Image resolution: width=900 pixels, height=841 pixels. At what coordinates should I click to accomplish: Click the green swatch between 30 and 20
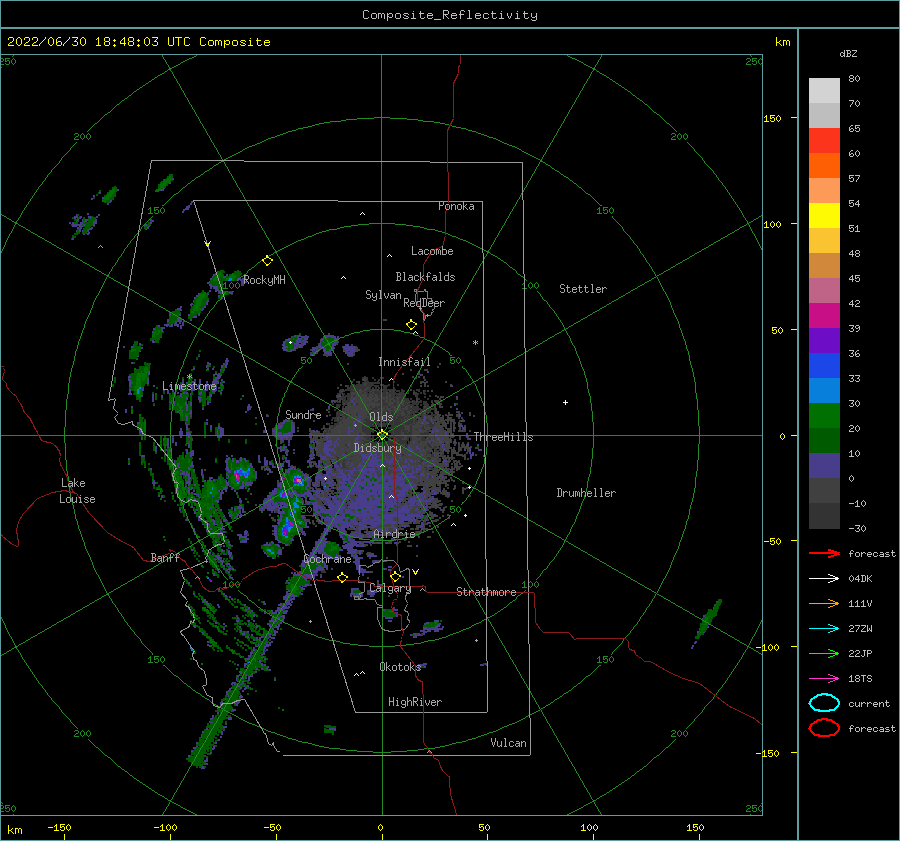coord(824,415)
